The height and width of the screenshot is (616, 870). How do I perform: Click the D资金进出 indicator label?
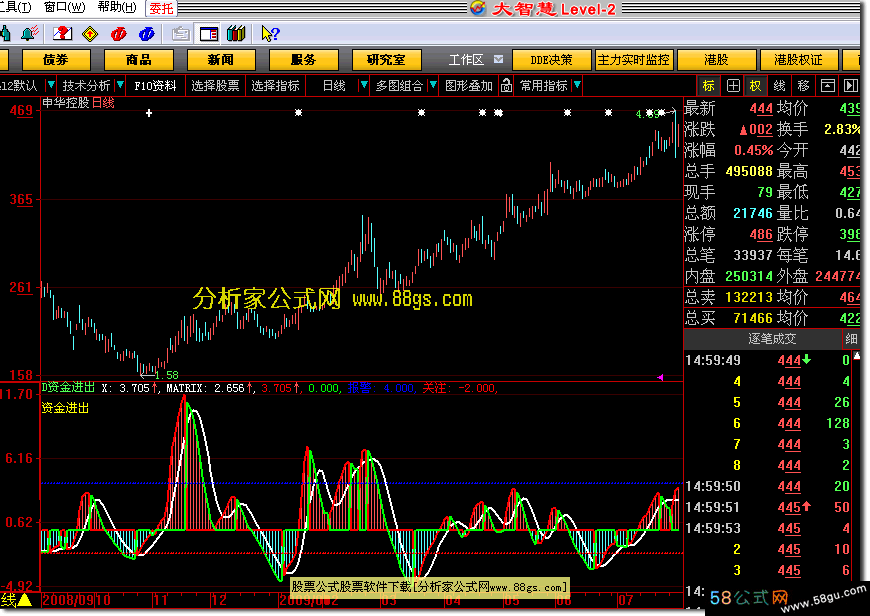pos(68,387)
